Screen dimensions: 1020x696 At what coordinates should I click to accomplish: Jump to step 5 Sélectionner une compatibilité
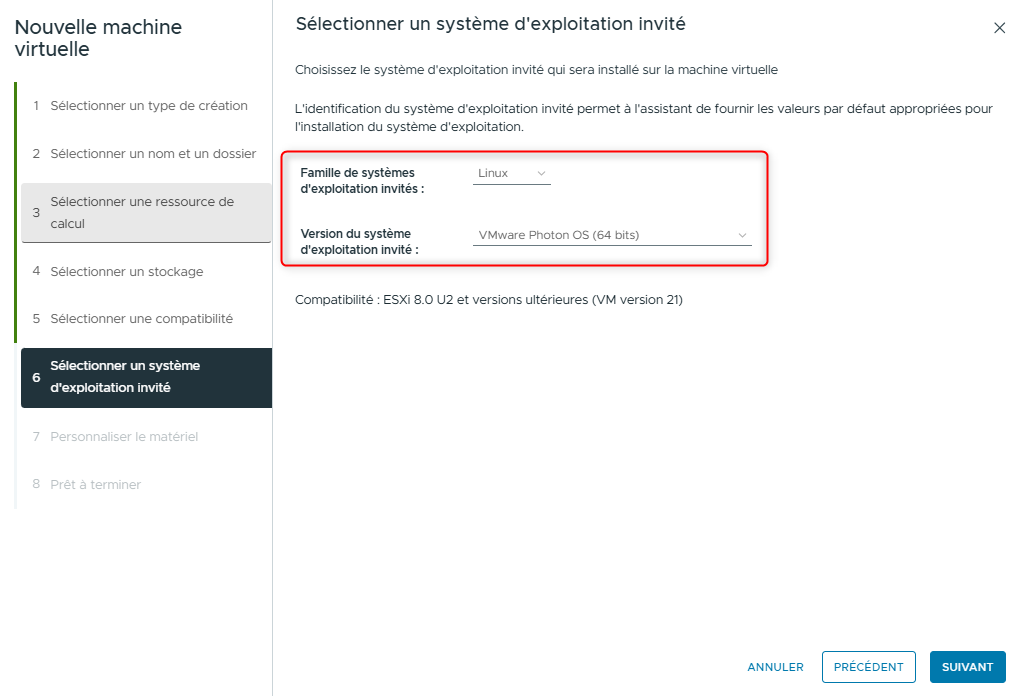141,319
